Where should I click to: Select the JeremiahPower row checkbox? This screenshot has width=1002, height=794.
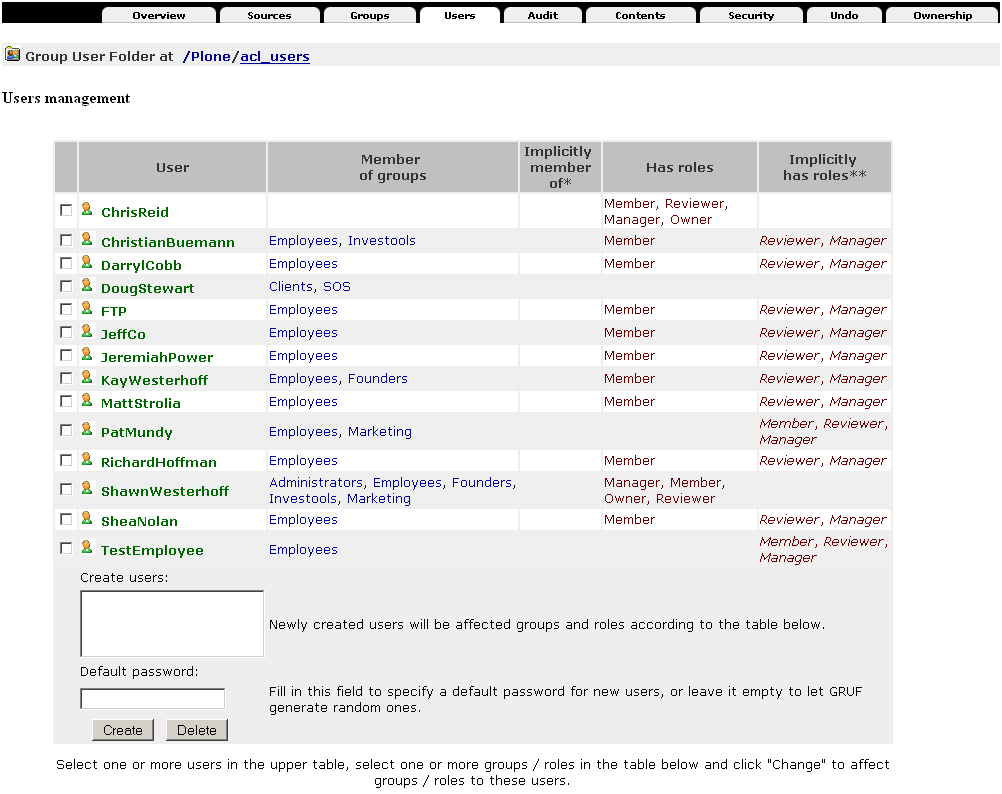pos(66,356)
